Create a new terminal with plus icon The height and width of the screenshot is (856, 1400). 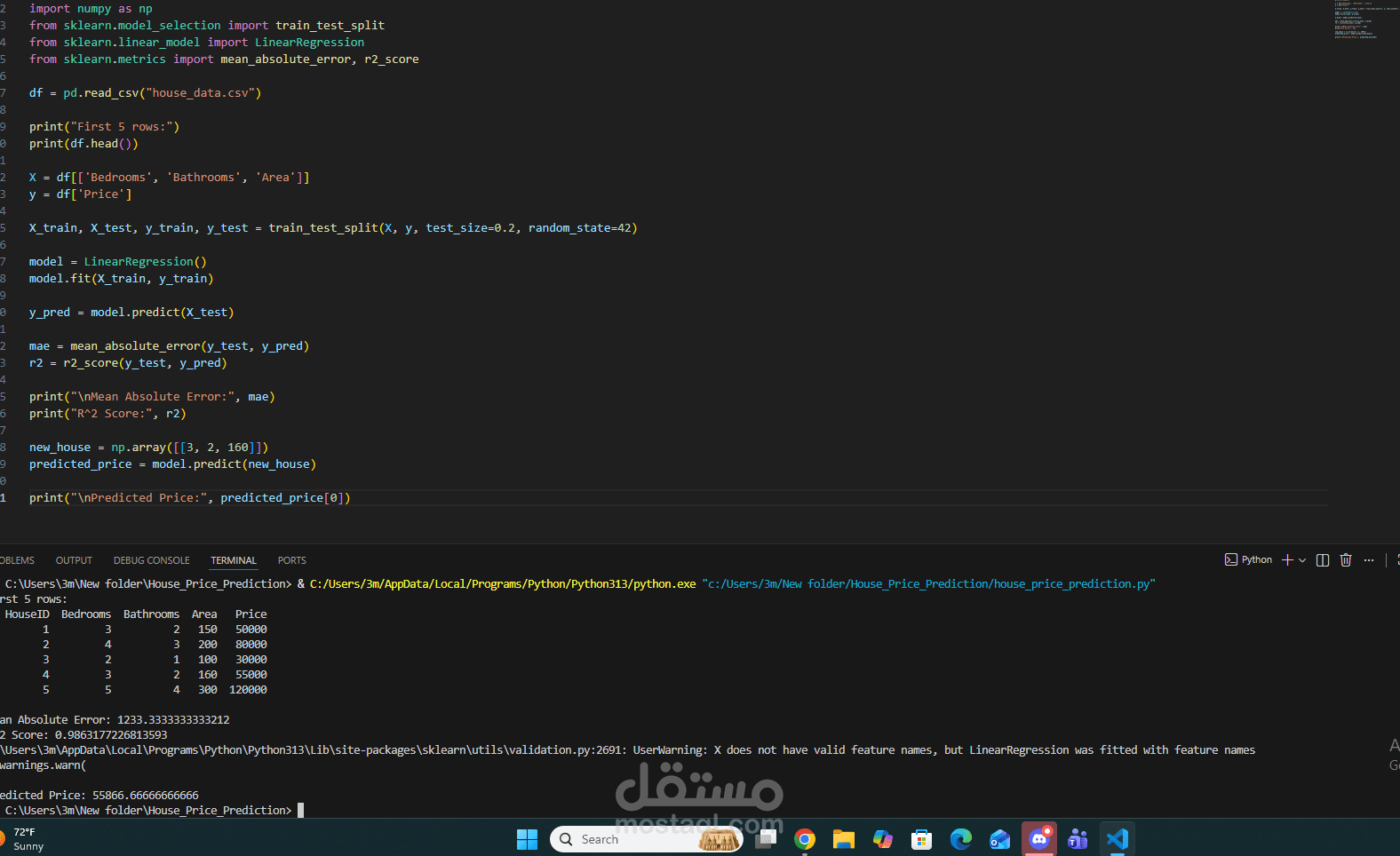(1287, 559)
